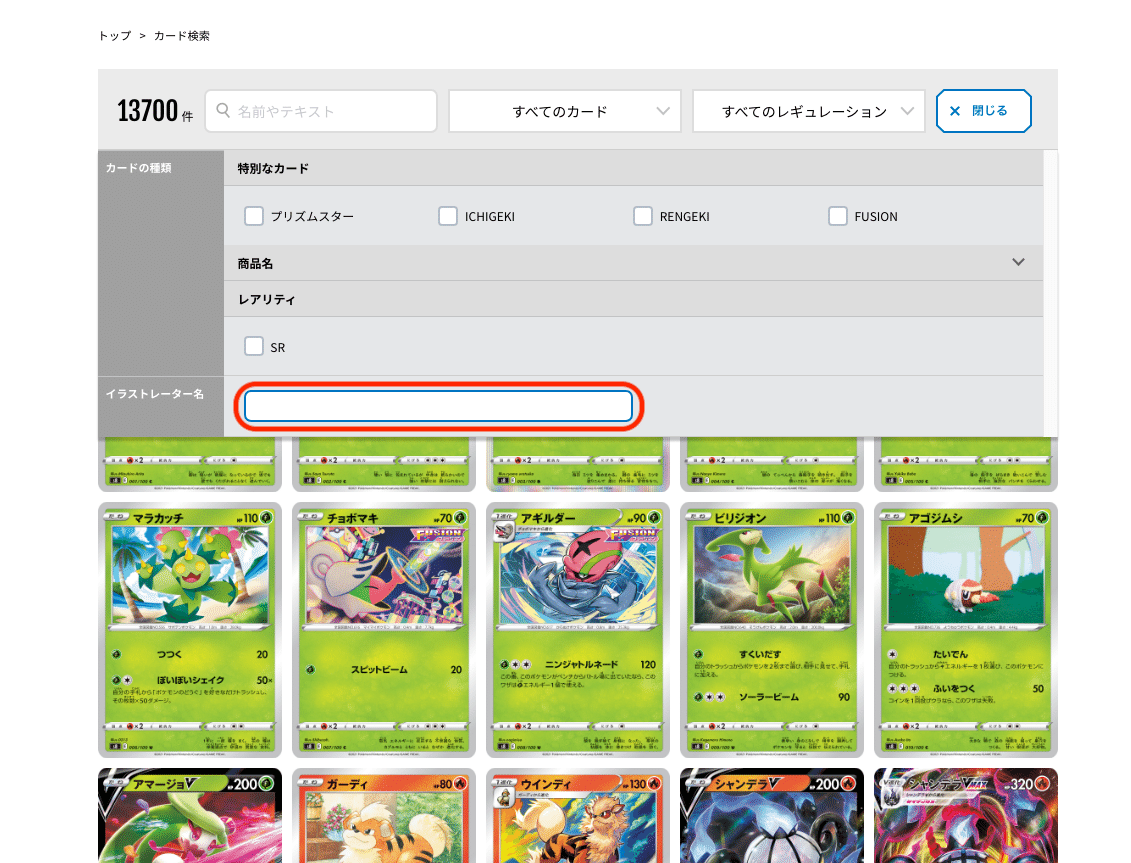
Task: Tick the FUSION checkbox
Action: (x=837, y=216)
